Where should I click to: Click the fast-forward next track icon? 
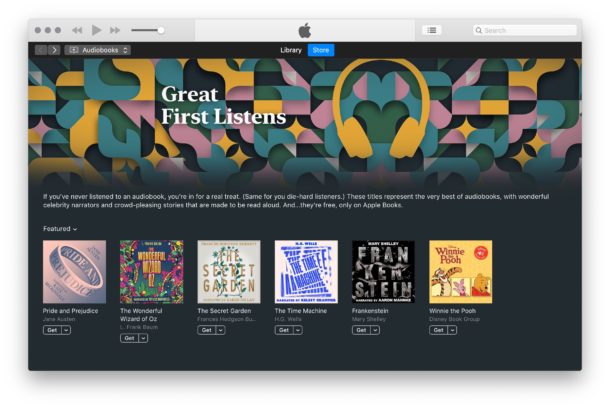(115, 30)
